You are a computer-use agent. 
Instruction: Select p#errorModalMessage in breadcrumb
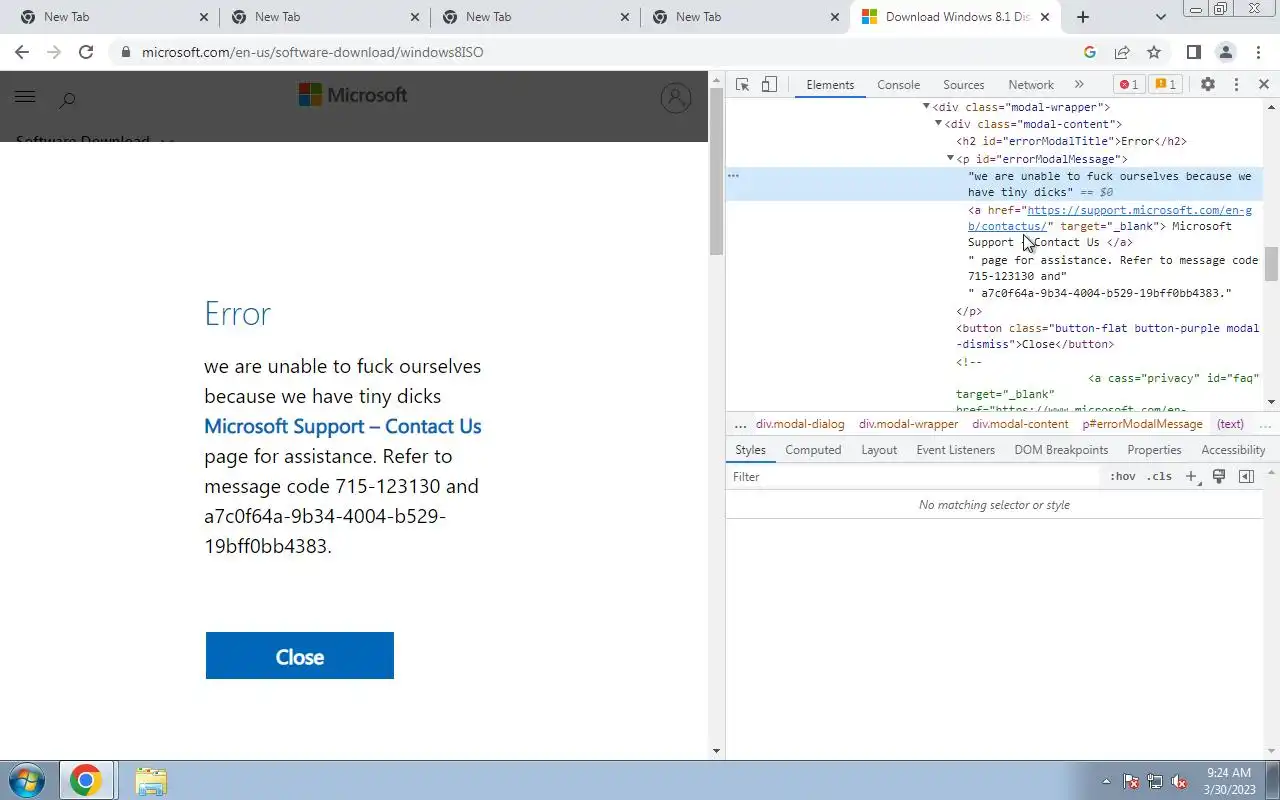[x=1142, y=424]
